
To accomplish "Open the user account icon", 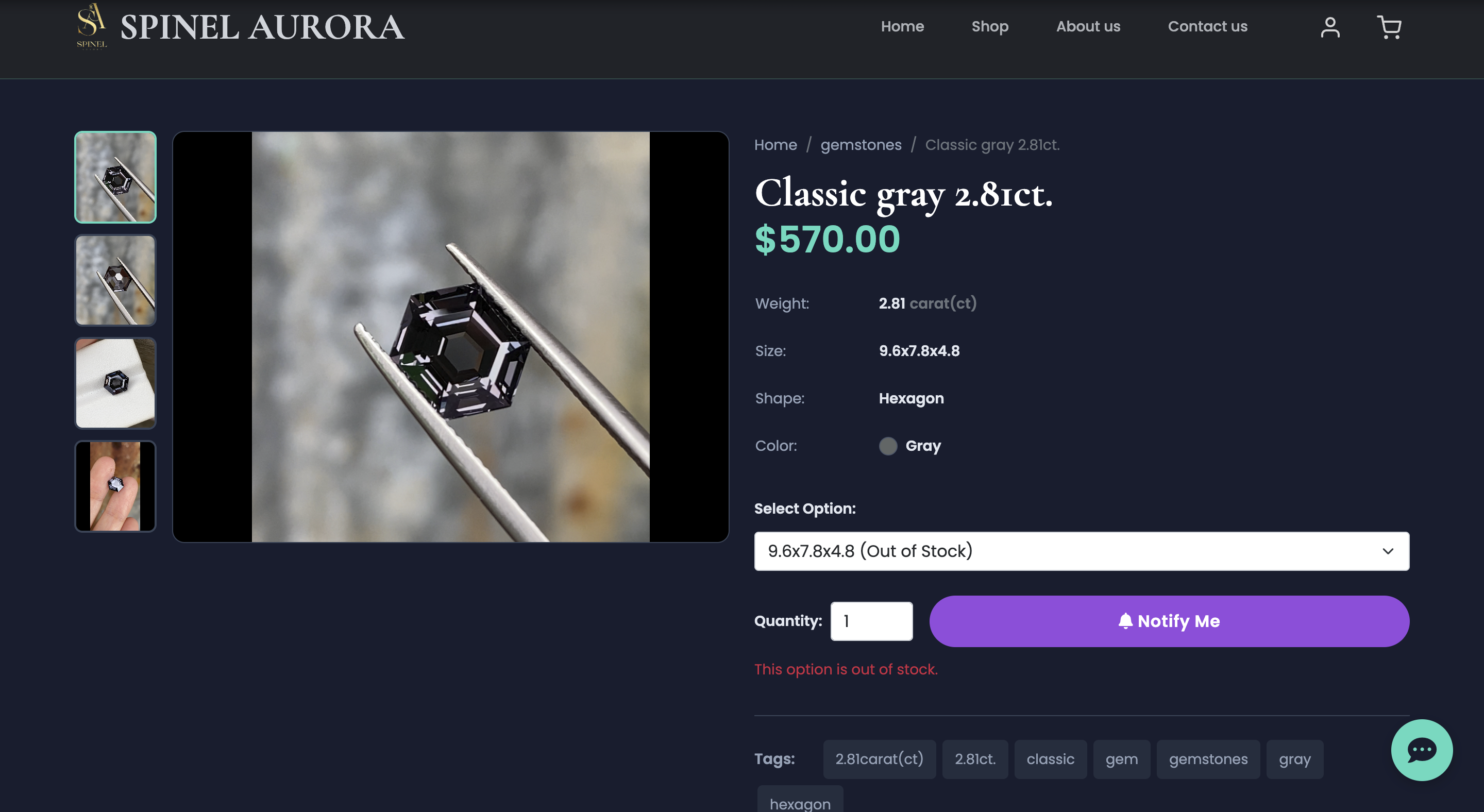I will tap(1329, 27).
